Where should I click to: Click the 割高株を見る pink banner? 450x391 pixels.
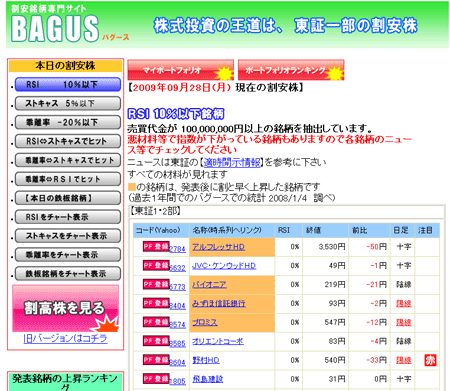click(x=65, y=308)
